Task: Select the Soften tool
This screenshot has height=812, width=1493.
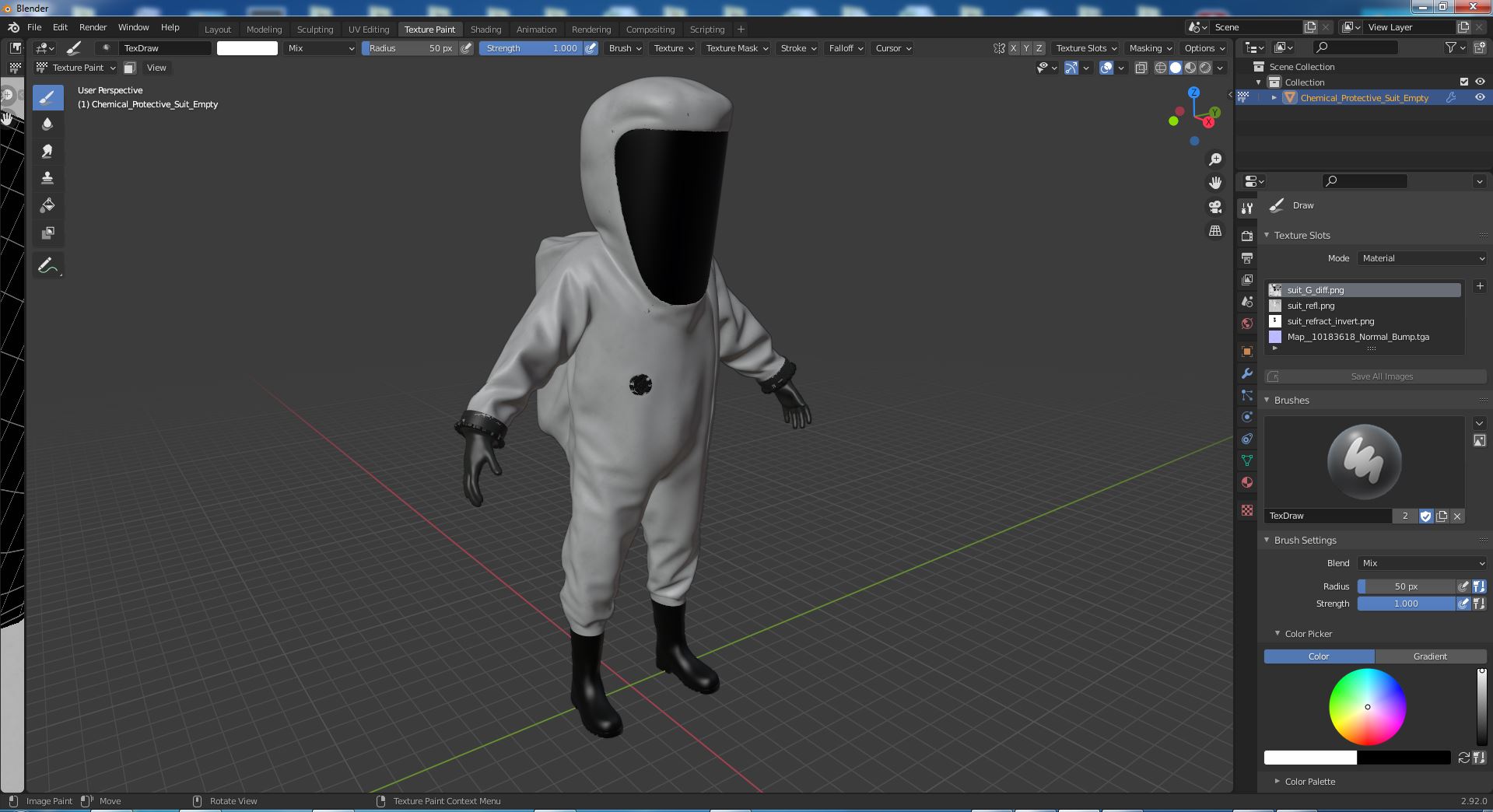Action: point(47,124)
